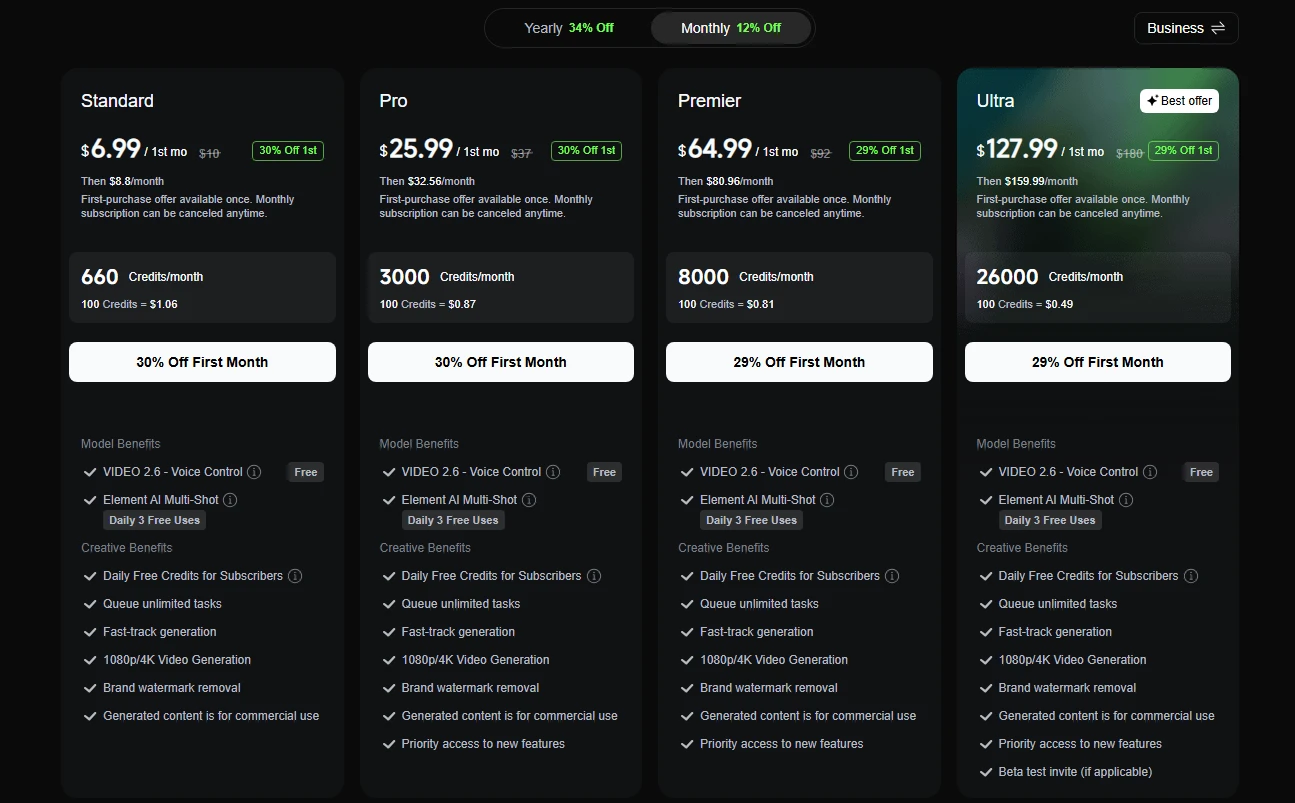Open info icon for Pro plan's Daily Free Credits
This screenshot has width=1295, height=803.
coord(594,576)
